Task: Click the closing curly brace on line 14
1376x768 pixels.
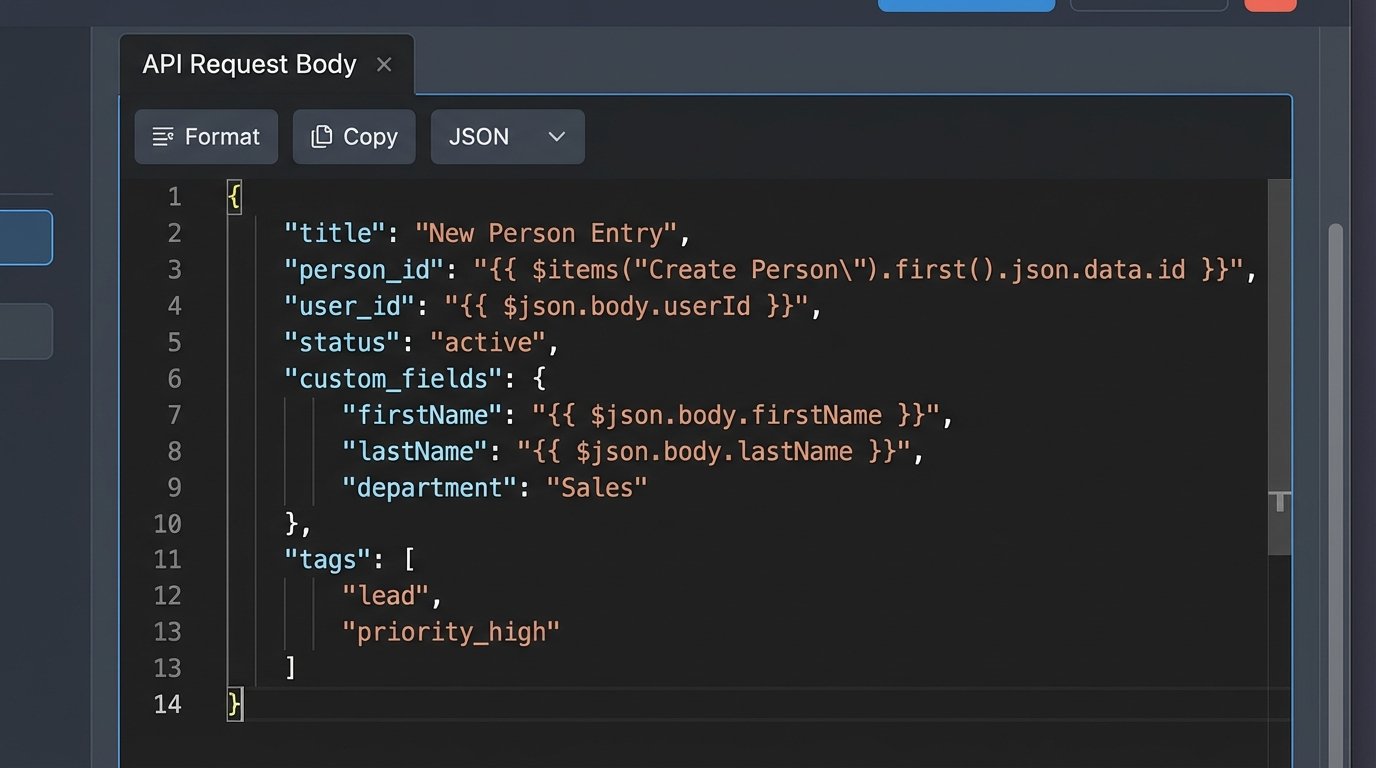Action: click(x=234, y=704)
